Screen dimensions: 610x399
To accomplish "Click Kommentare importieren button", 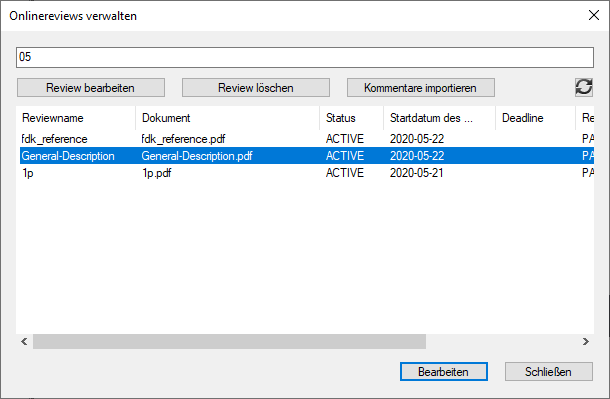I will pos(421,88).
